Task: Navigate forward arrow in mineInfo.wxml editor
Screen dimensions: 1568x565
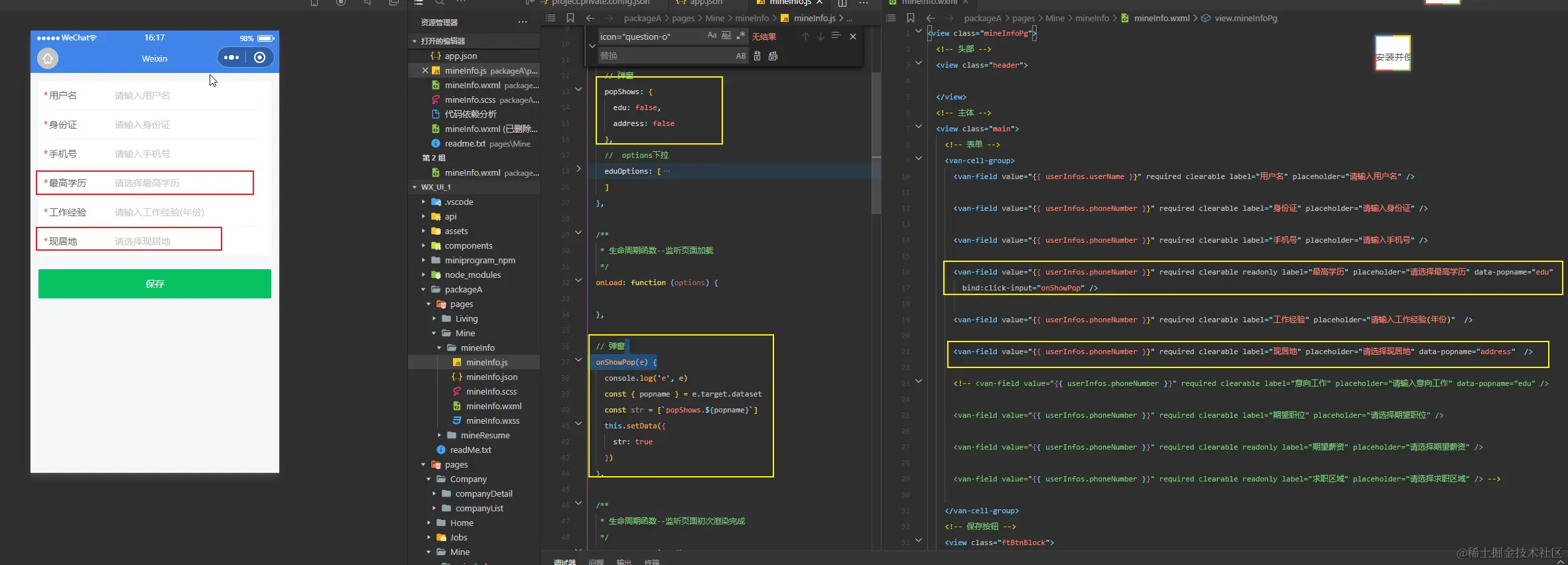Action: click(x=950, y=18)
